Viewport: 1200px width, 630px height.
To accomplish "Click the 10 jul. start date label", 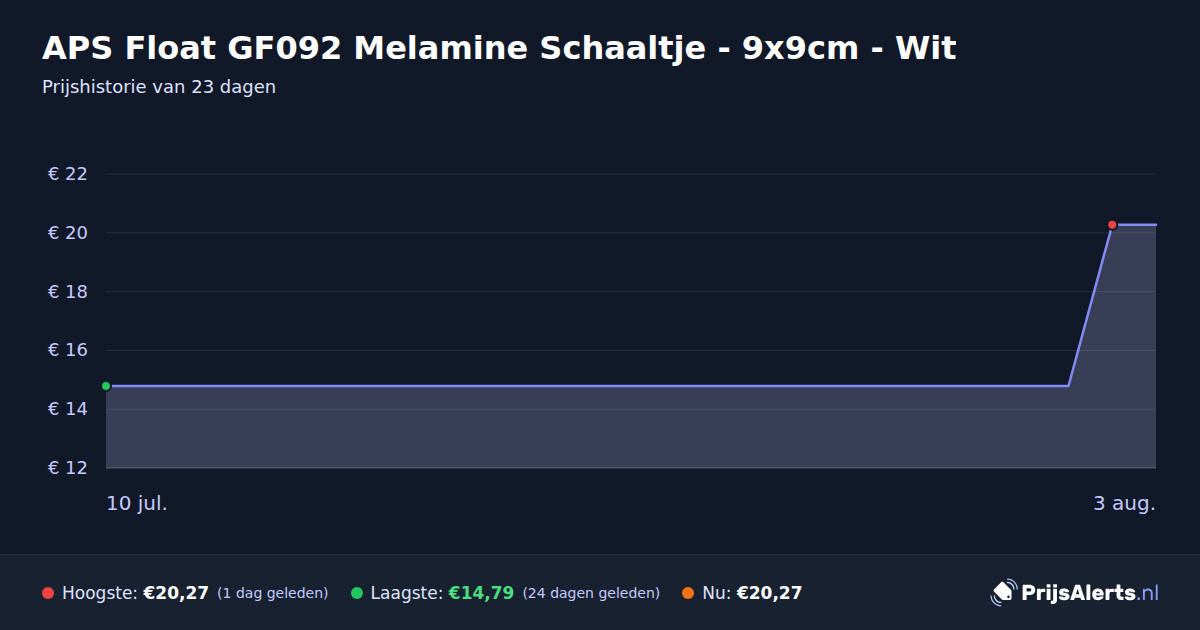I will (x=137, y=503).
